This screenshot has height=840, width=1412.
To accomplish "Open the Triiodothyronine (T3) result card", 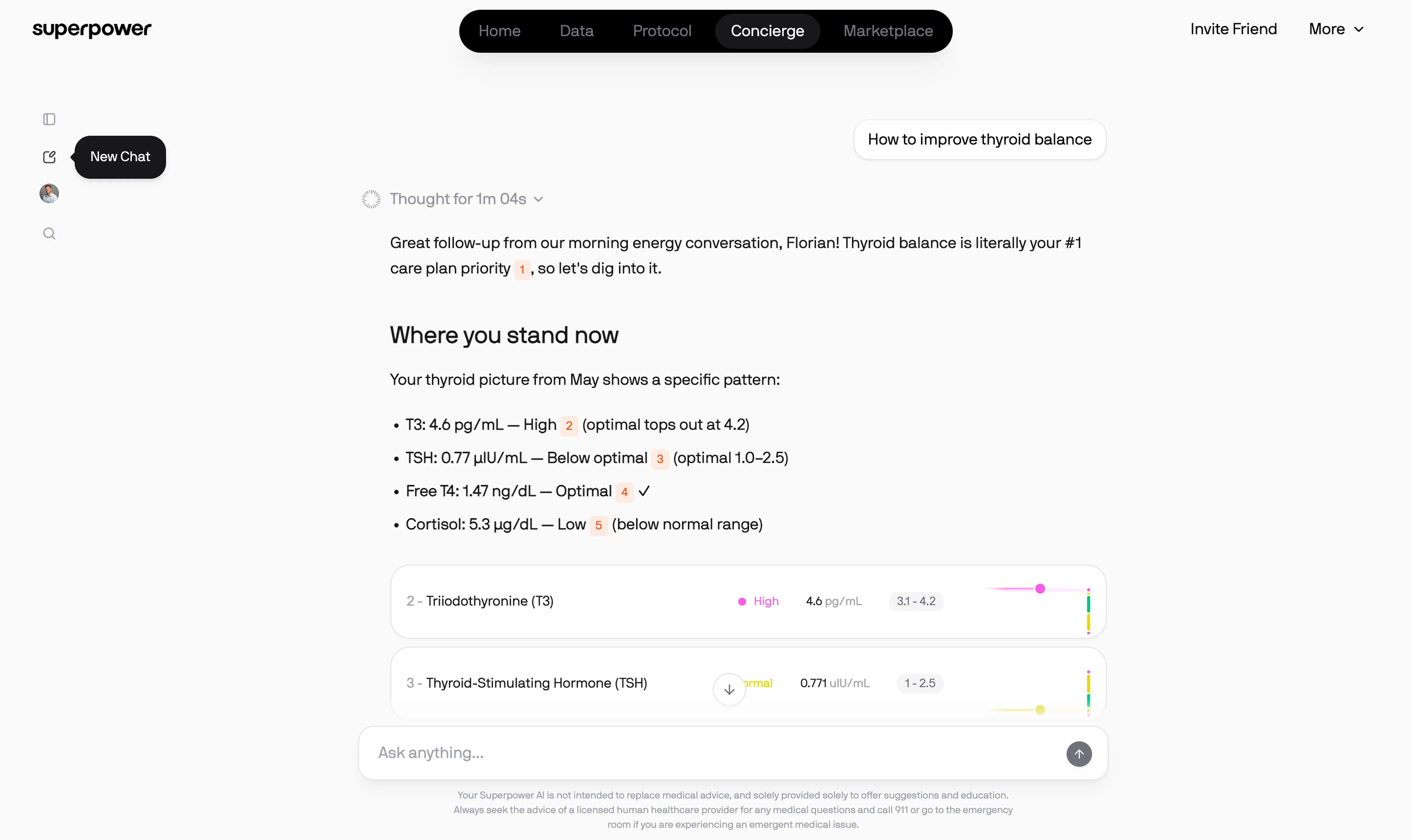I will 566,601.
